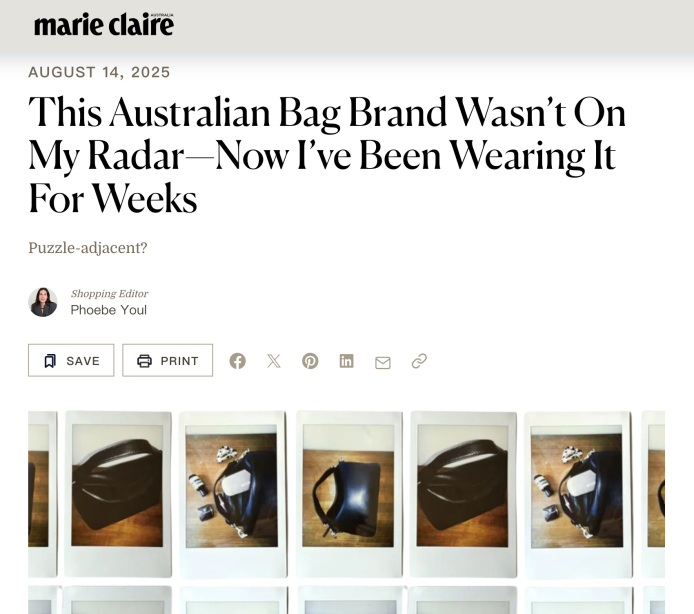Open the marie claire homepage logo
Image resolution: width=694 pixels, height=614 pixels.
(x=104, y=24)
